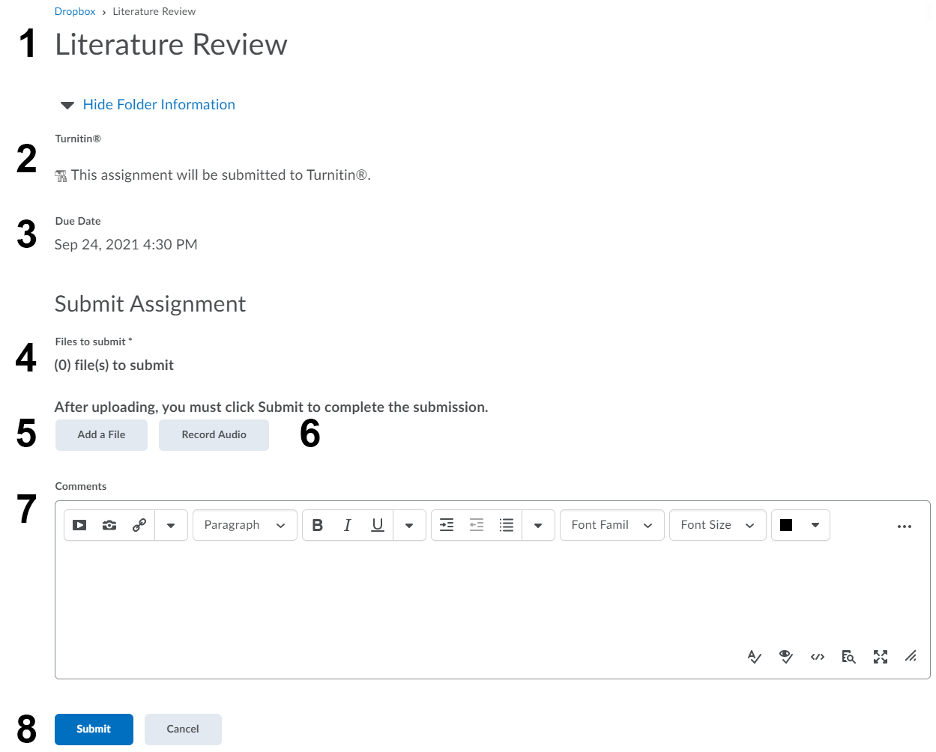Toggle underline formatting
The width and height of the screenshot is (936, 752).
point(377,525)
